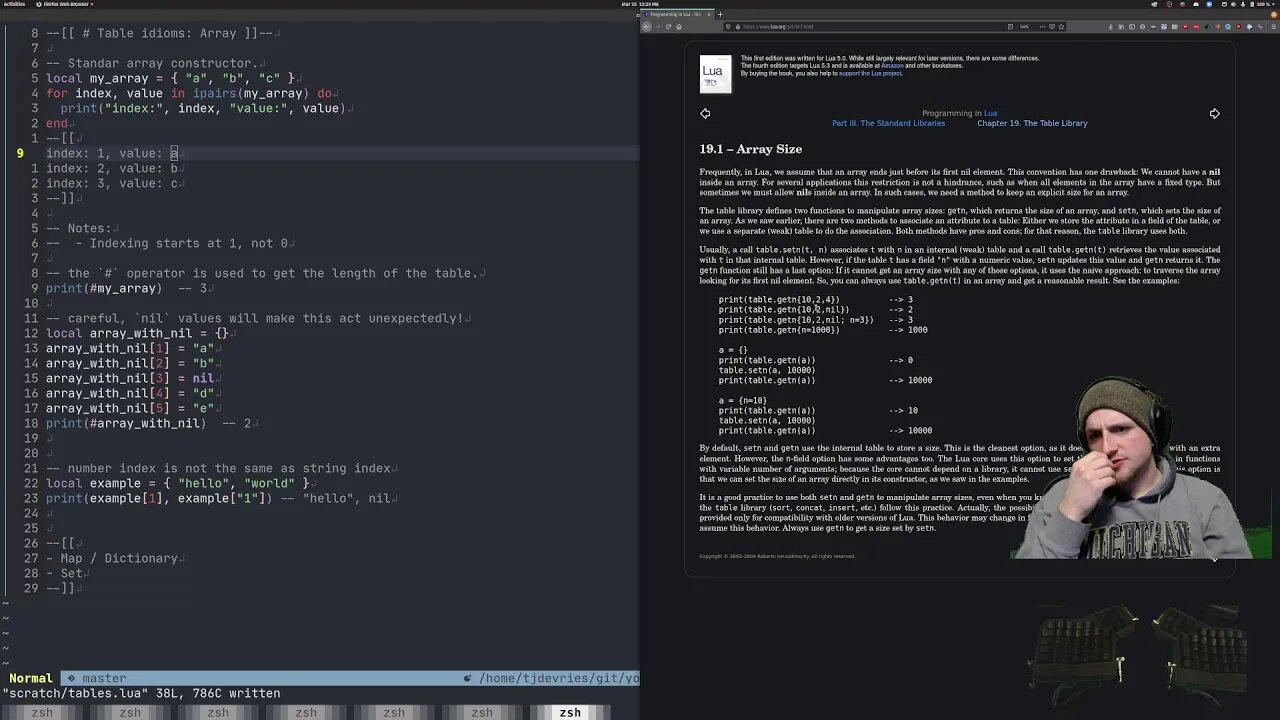
Task: Click Firefox back button
Action: coord(647,26)
